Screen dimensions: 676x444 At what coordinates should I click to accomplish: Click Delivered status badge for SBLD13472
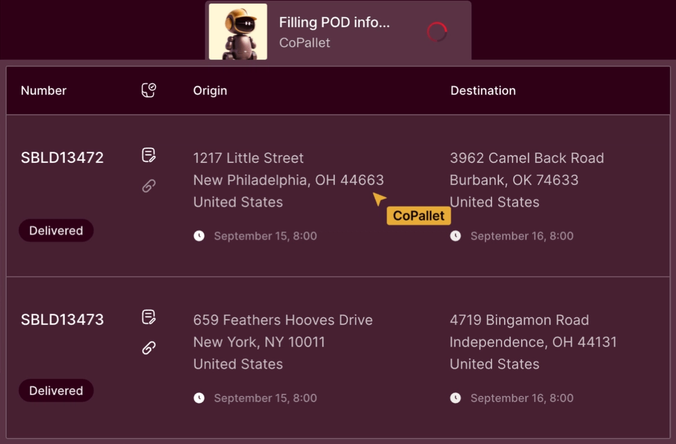[56, 230]
